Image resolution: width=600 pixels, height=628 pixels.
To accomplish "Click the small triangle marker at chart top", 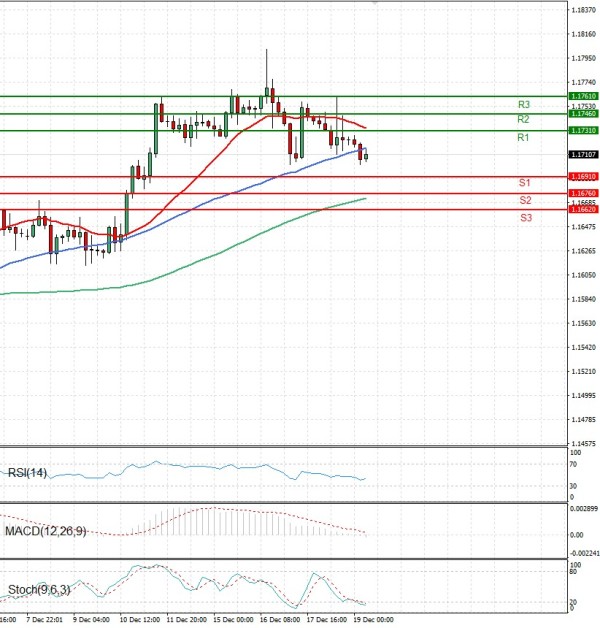I will tap(375, 4).
